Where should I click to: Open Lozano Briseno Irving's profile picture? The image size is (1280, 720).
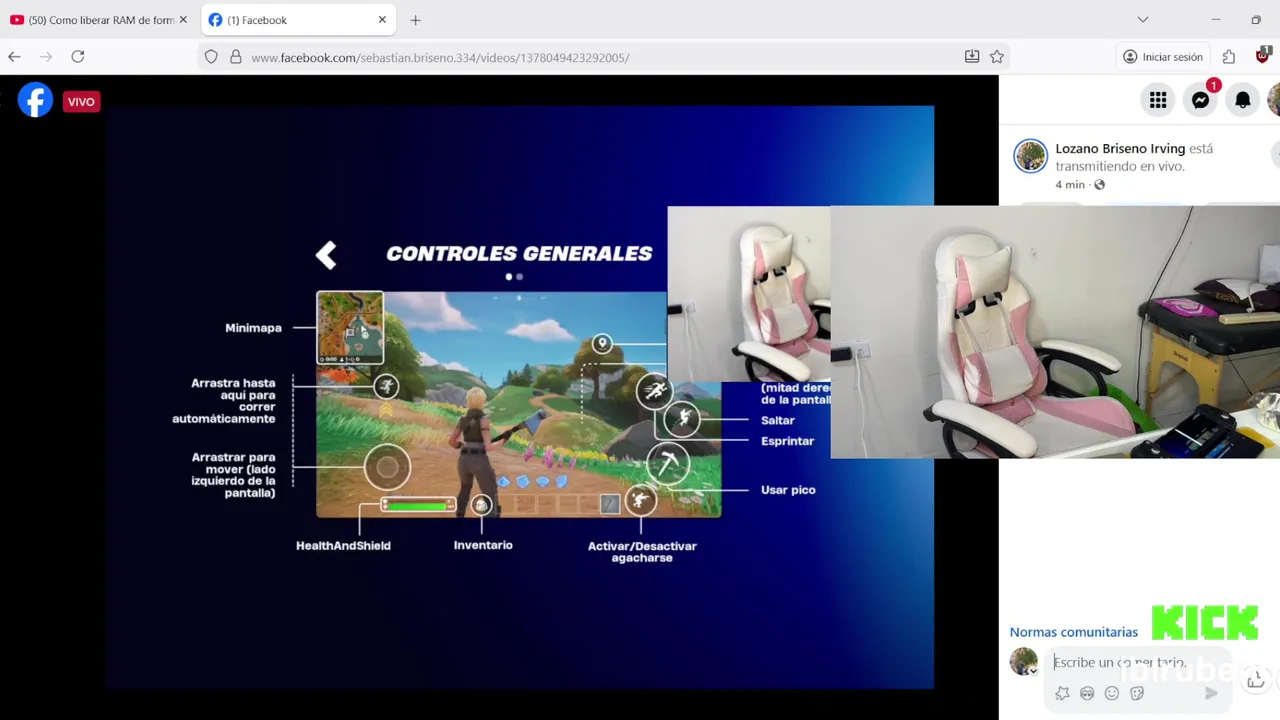coord(1030,157)
